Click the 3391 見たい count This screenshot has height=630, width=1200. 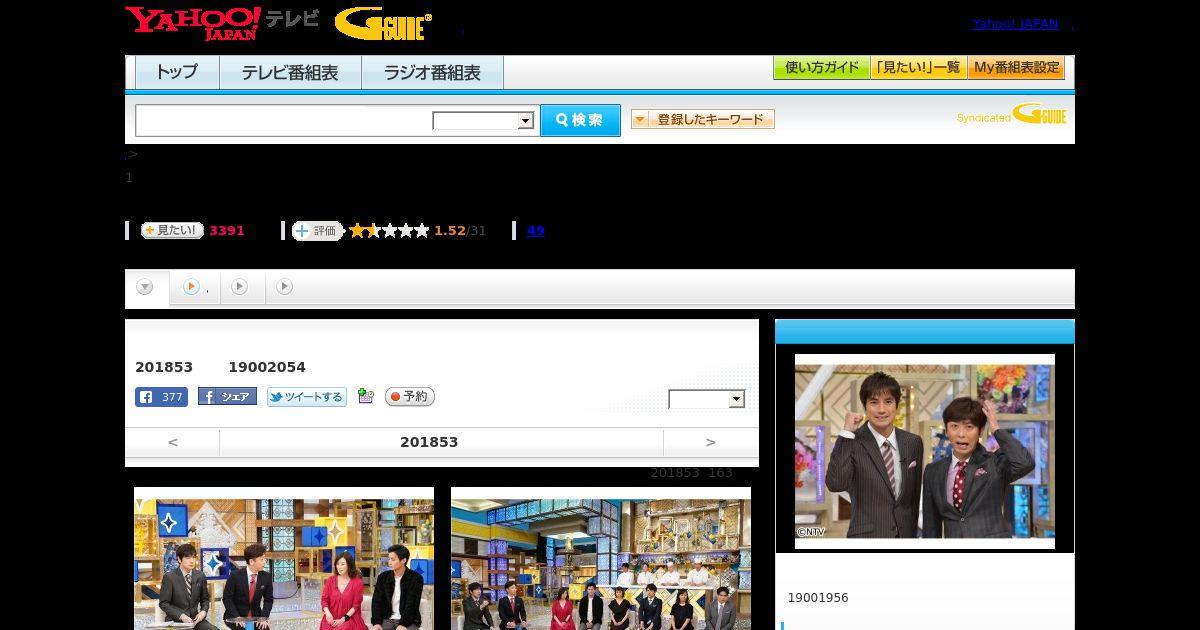[227, 231]
